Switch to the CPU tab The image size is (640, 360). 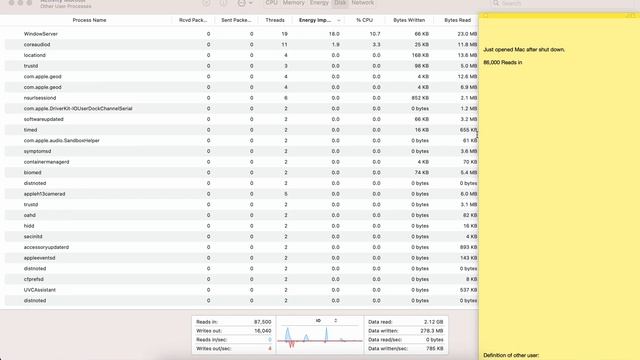pos(271,2)
